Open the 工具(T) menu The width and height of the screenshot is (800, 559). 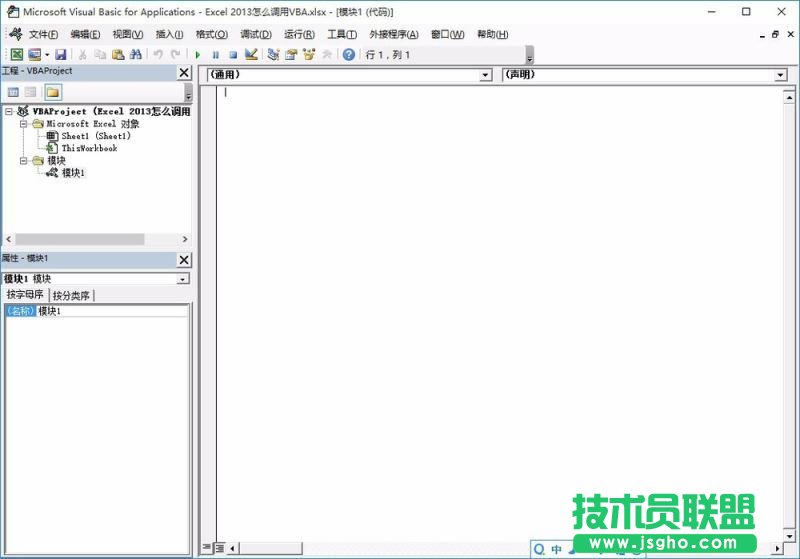click(342, 34)
